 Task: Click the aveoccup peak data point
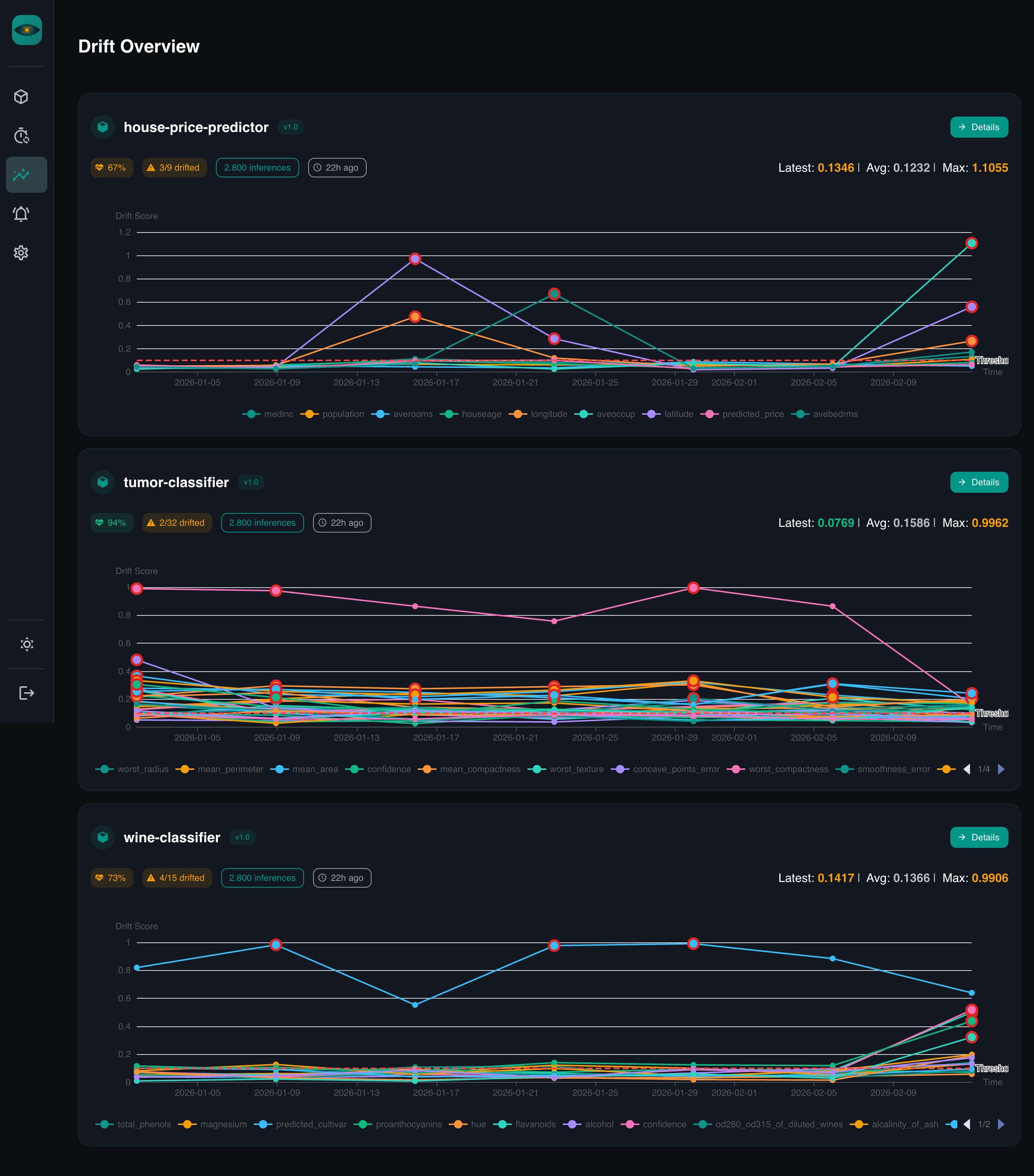971,243
